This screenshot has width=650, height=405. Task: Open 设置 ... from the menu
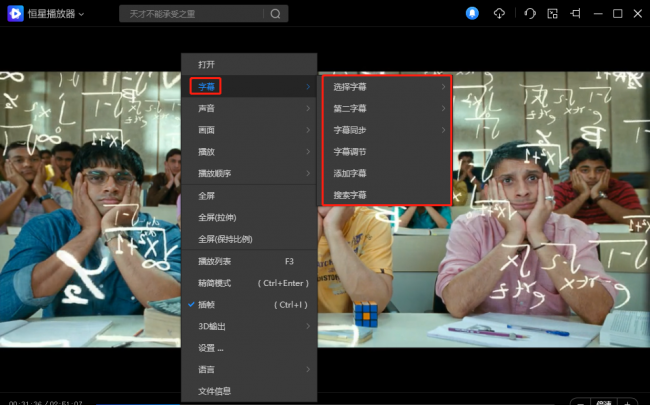pos(249,348)
